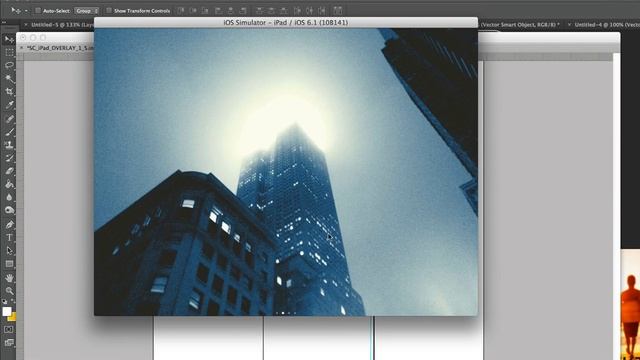Select the Eraser tool
This screenshot has width=640, height=360.
point(9,171)
